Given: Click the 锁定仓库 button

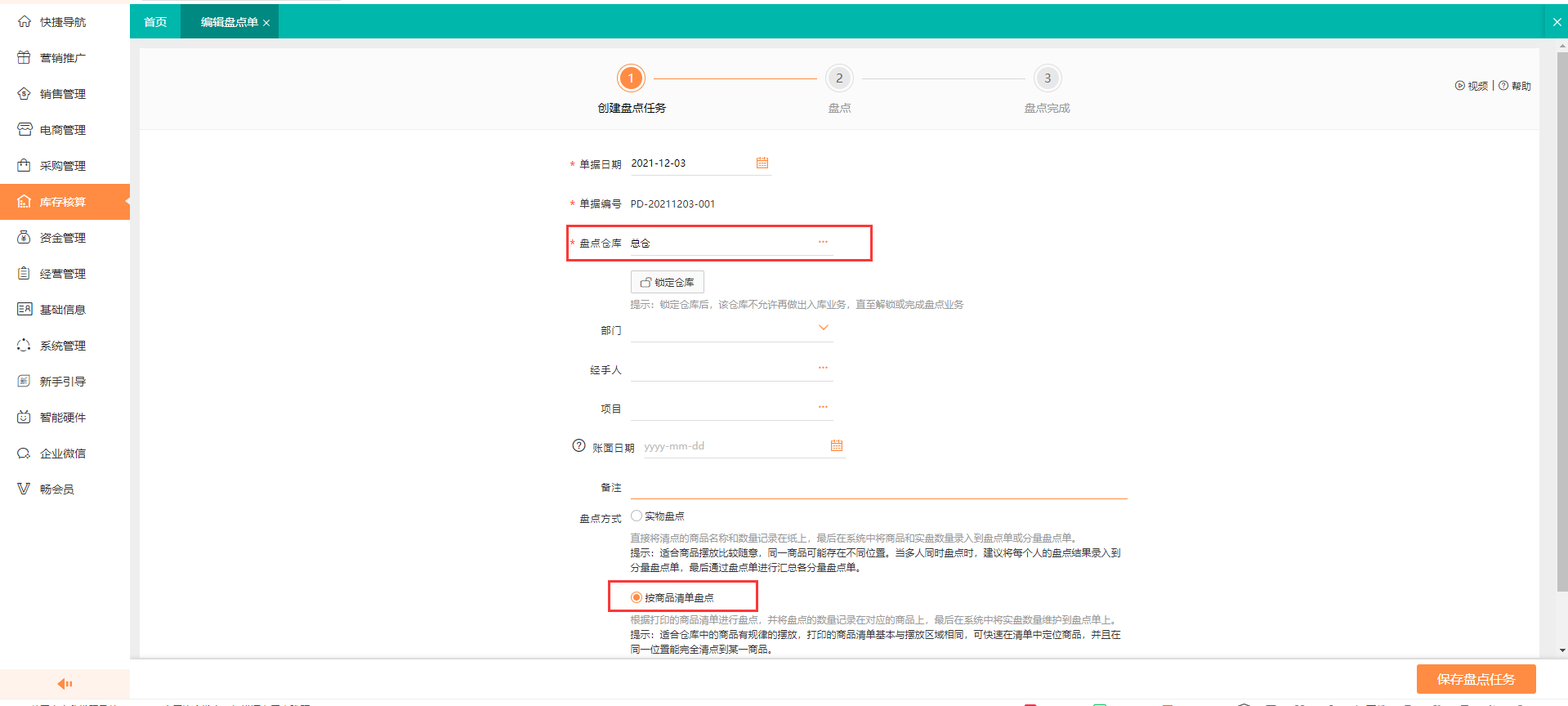Looking at the screenshot, I should 667,282.
